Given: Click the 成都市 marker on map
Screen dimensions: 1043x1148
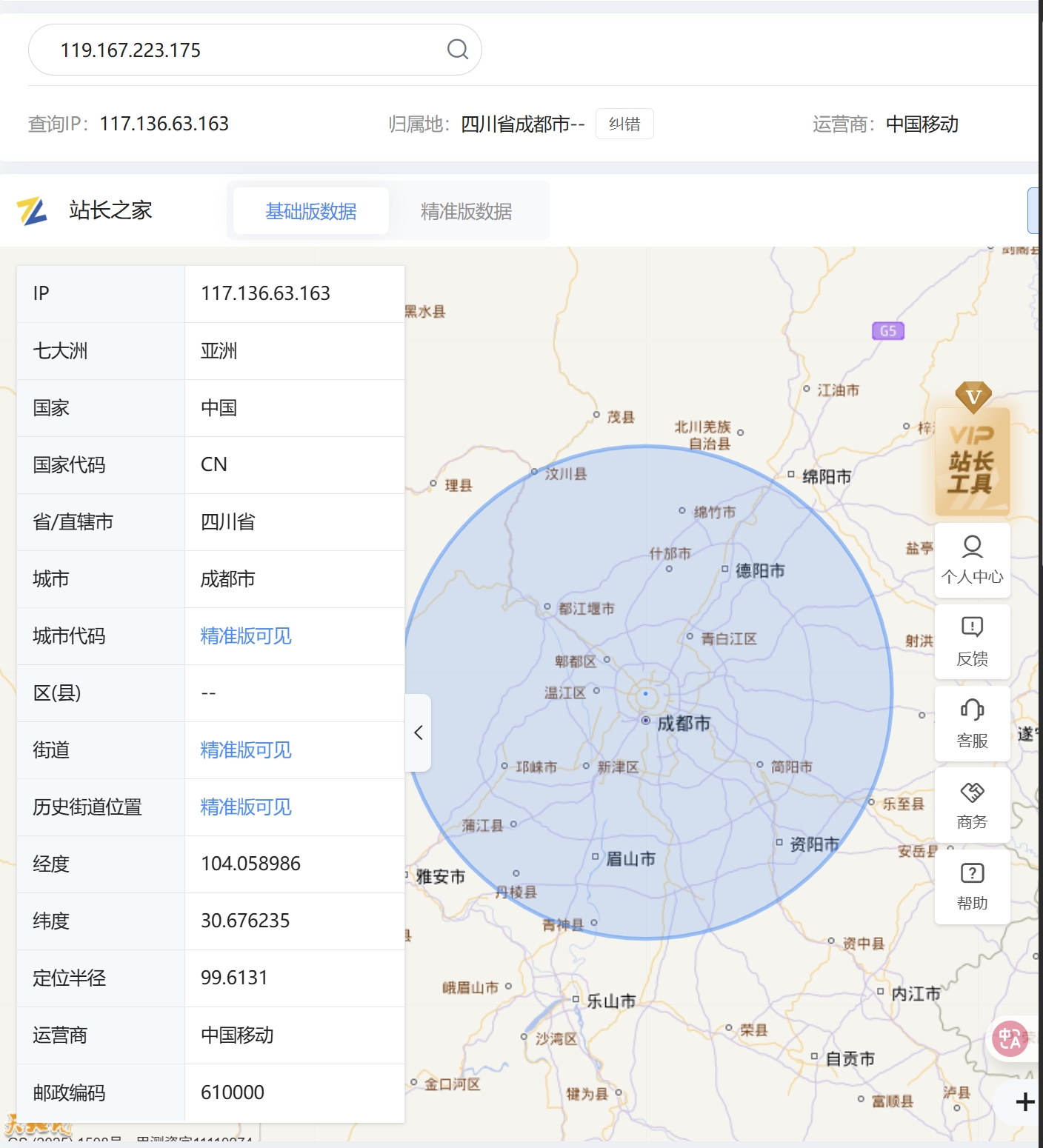Looking at the screenshot, I should coord(646,721).
